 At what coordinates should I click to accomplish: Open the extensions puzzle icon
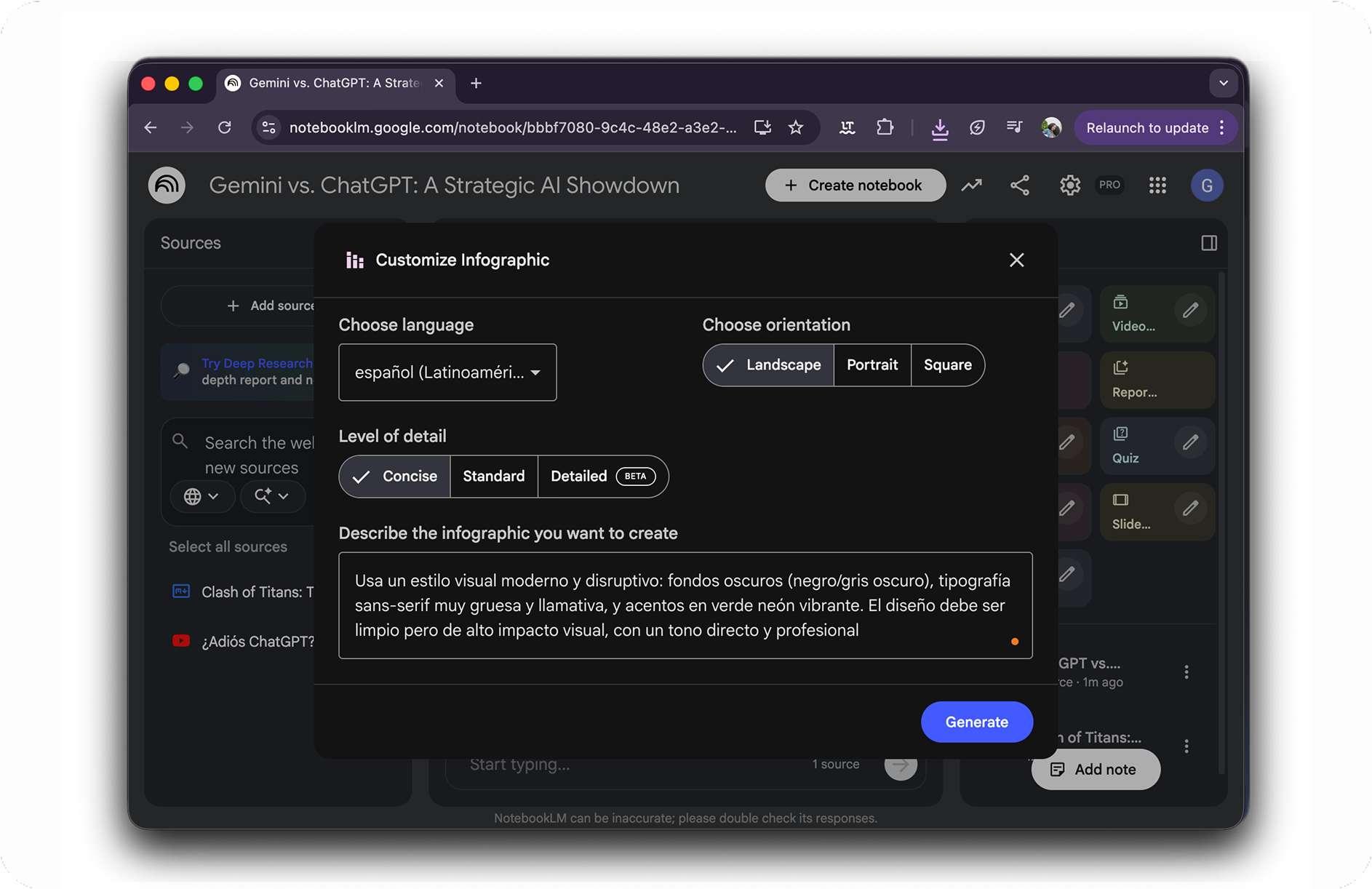click(x=885, y=128)
